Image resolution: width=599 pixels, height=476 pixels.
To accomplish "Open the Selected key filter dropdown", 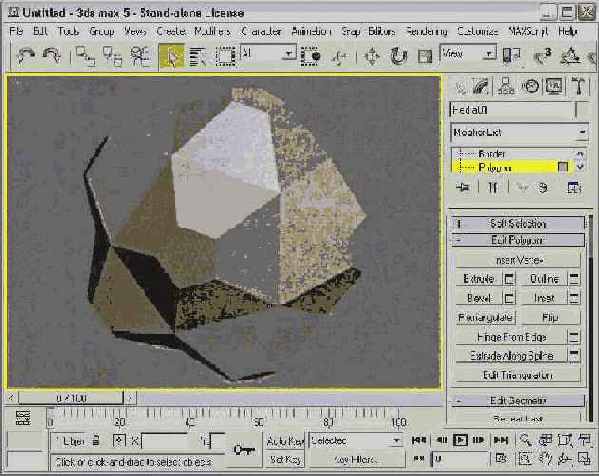I will point(355,441).
